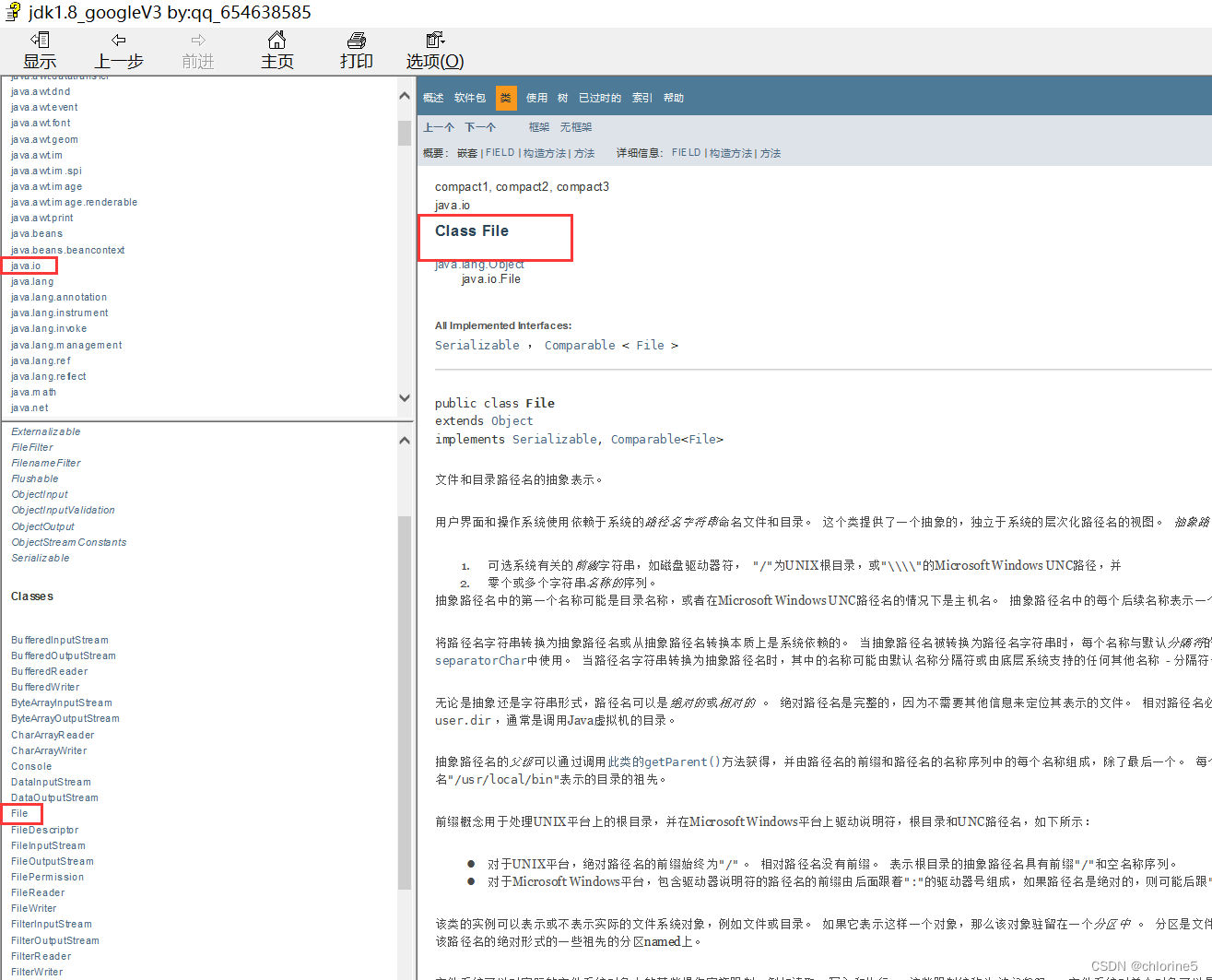This screenshot has height=980, width=1212.
Task: Open the BufferedInputStream class
Action: [60, 640]
